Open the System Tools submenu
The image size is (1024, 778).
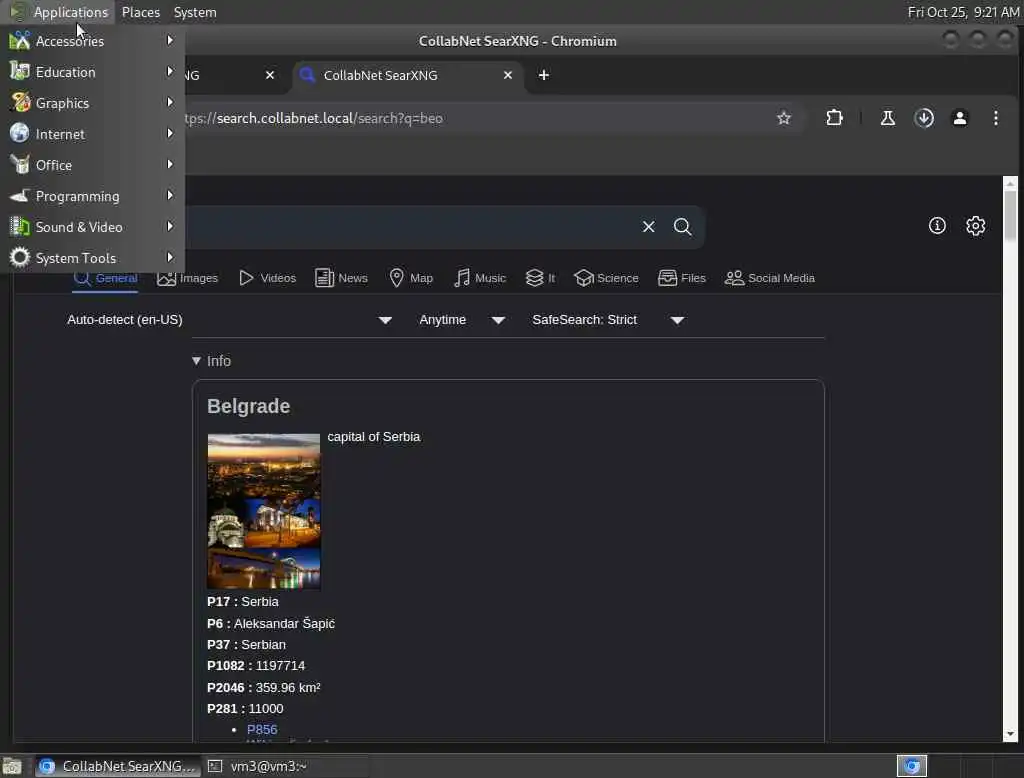click(x=92, y=258)
